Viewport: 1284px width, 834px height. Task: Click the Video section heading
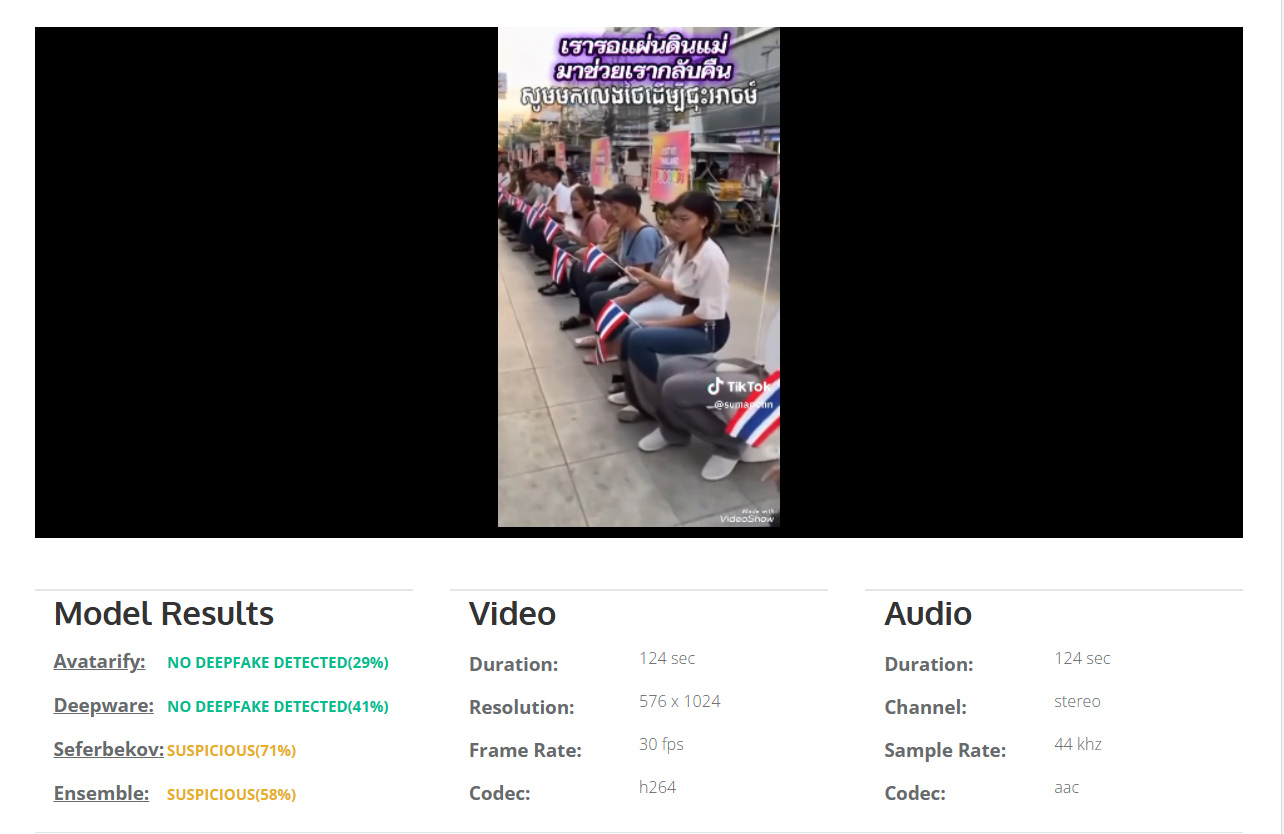pos(512,614)
